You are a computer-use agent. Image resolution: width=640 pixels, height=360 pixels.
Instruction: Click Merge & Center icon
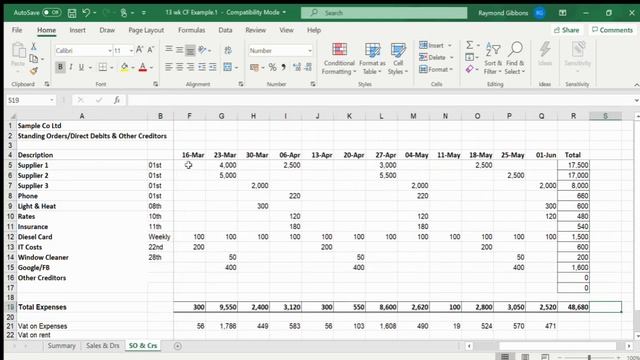pos(228,67)
